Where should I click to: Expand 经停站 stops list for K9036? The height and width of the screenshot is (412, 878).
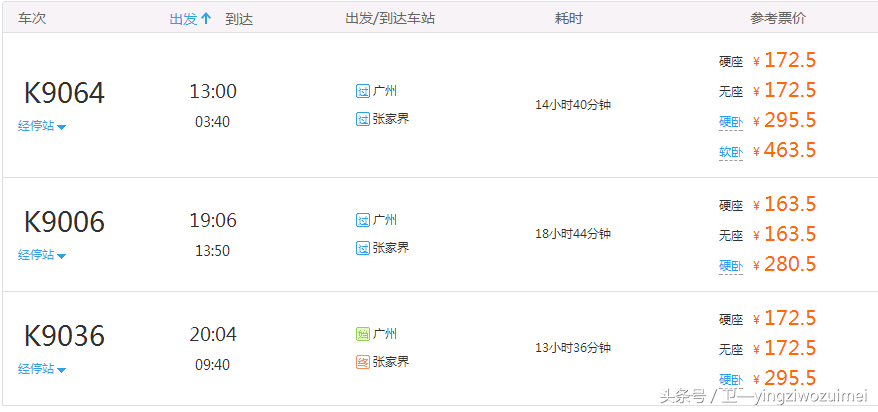42,369
